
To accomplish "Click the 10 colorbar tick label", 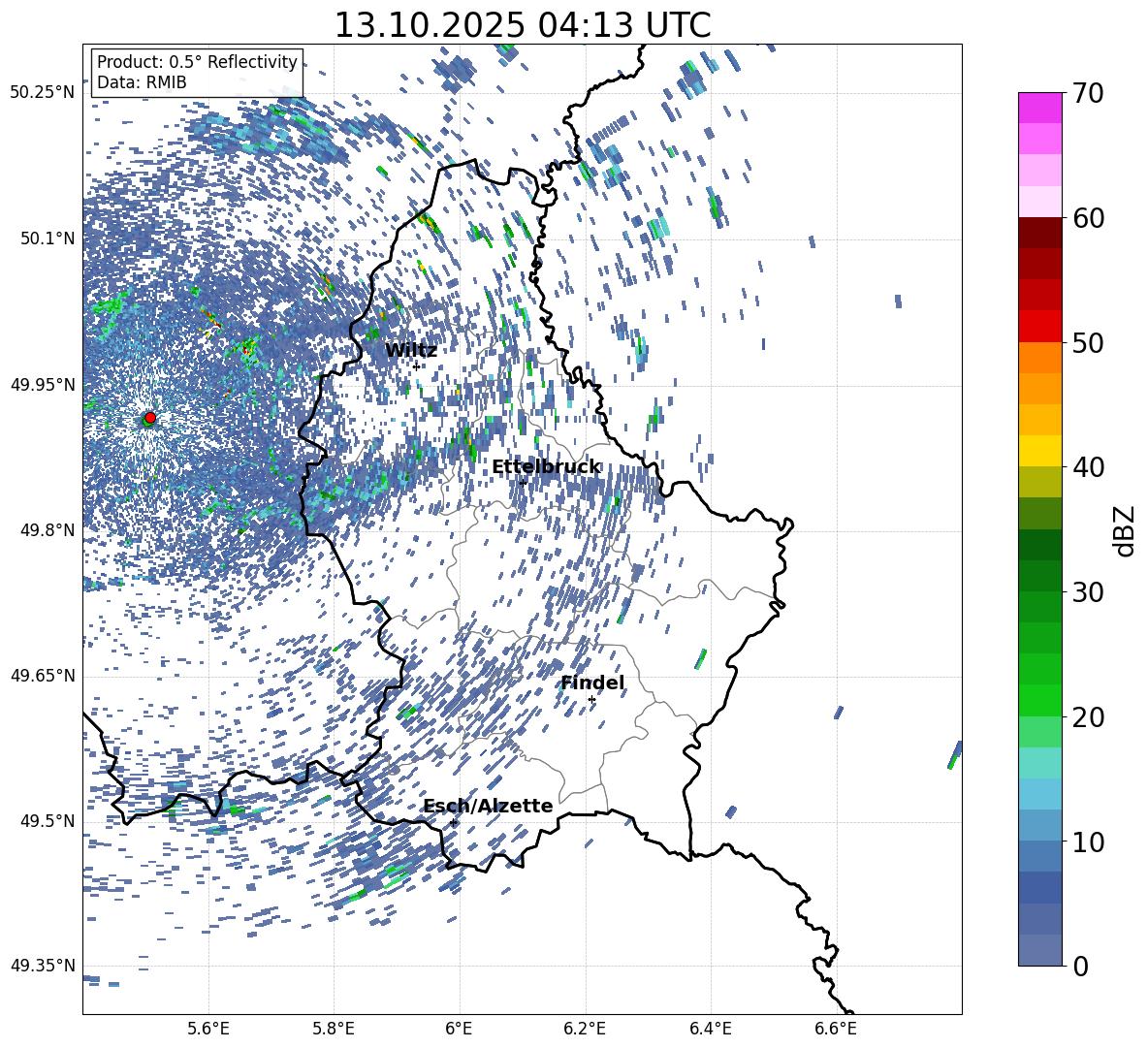I will click(x=1088, y=842).
